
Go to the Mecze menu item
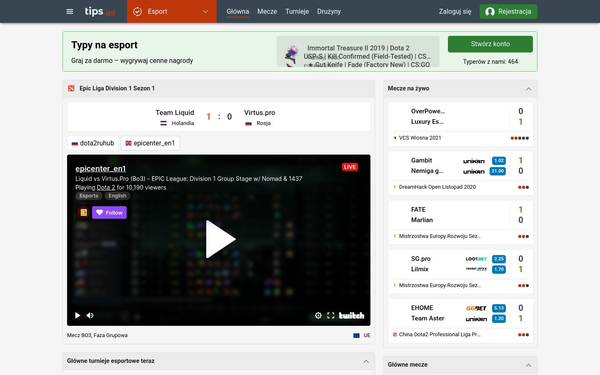(x=267, y=11)
